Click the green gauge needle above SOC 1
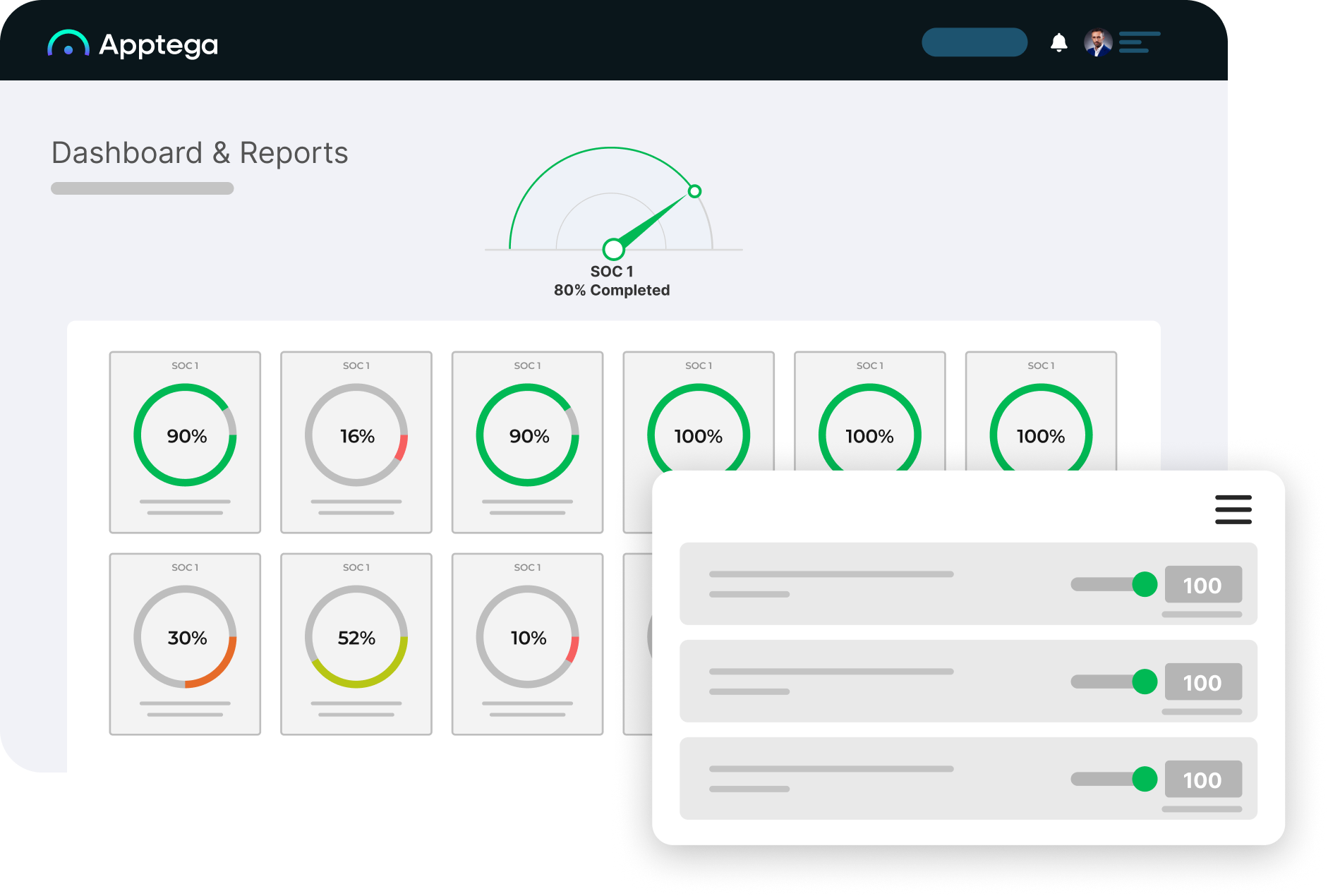This screenshot has height=896, width=1328. (653, 220)
